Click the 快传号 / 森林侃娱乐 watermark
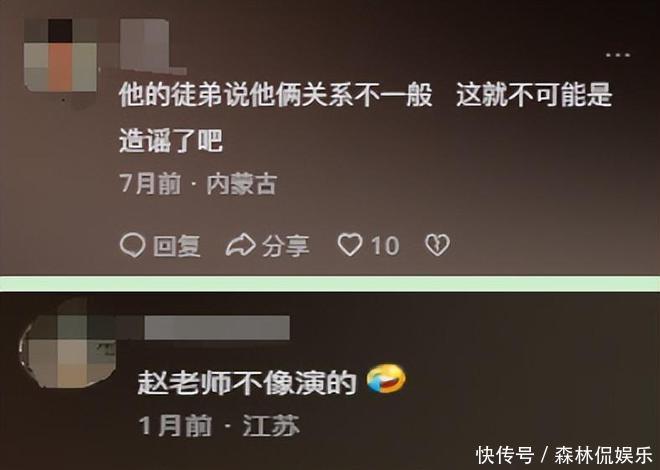 (564, 455)
